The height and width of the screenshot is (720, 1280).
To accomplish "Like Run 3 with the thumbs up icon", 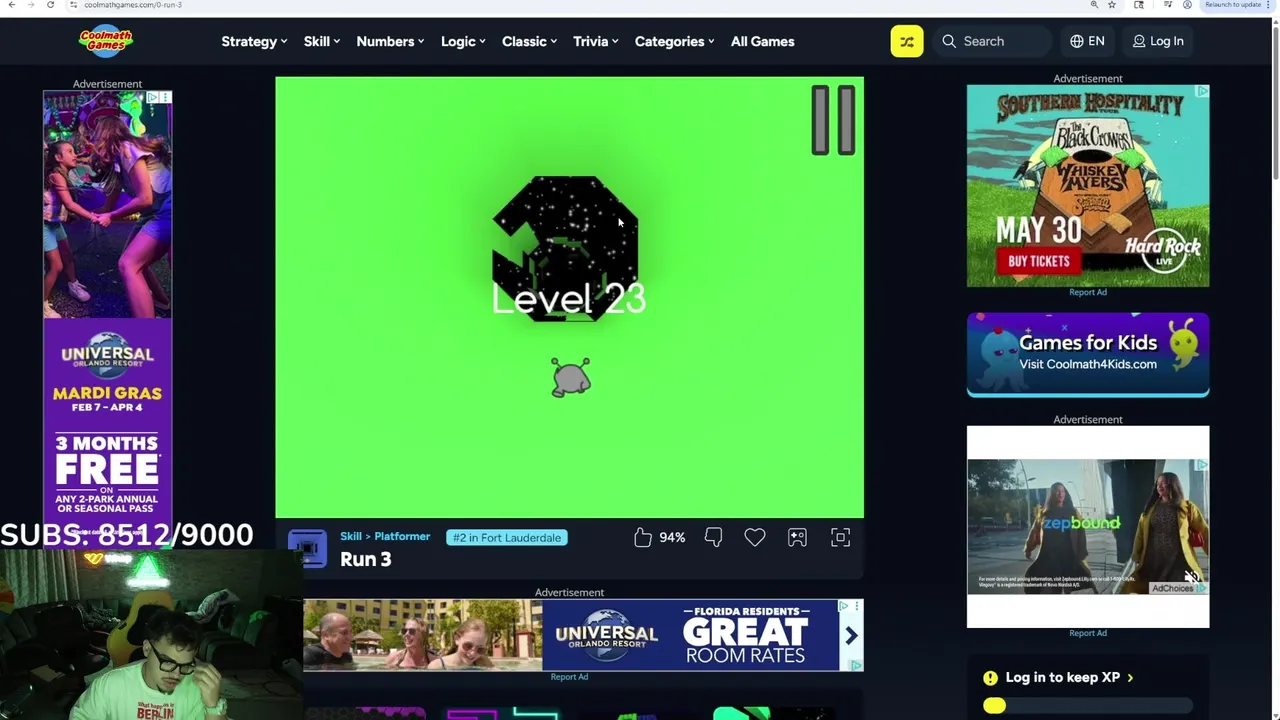I will pyautogui.click(x=643, y=538).
